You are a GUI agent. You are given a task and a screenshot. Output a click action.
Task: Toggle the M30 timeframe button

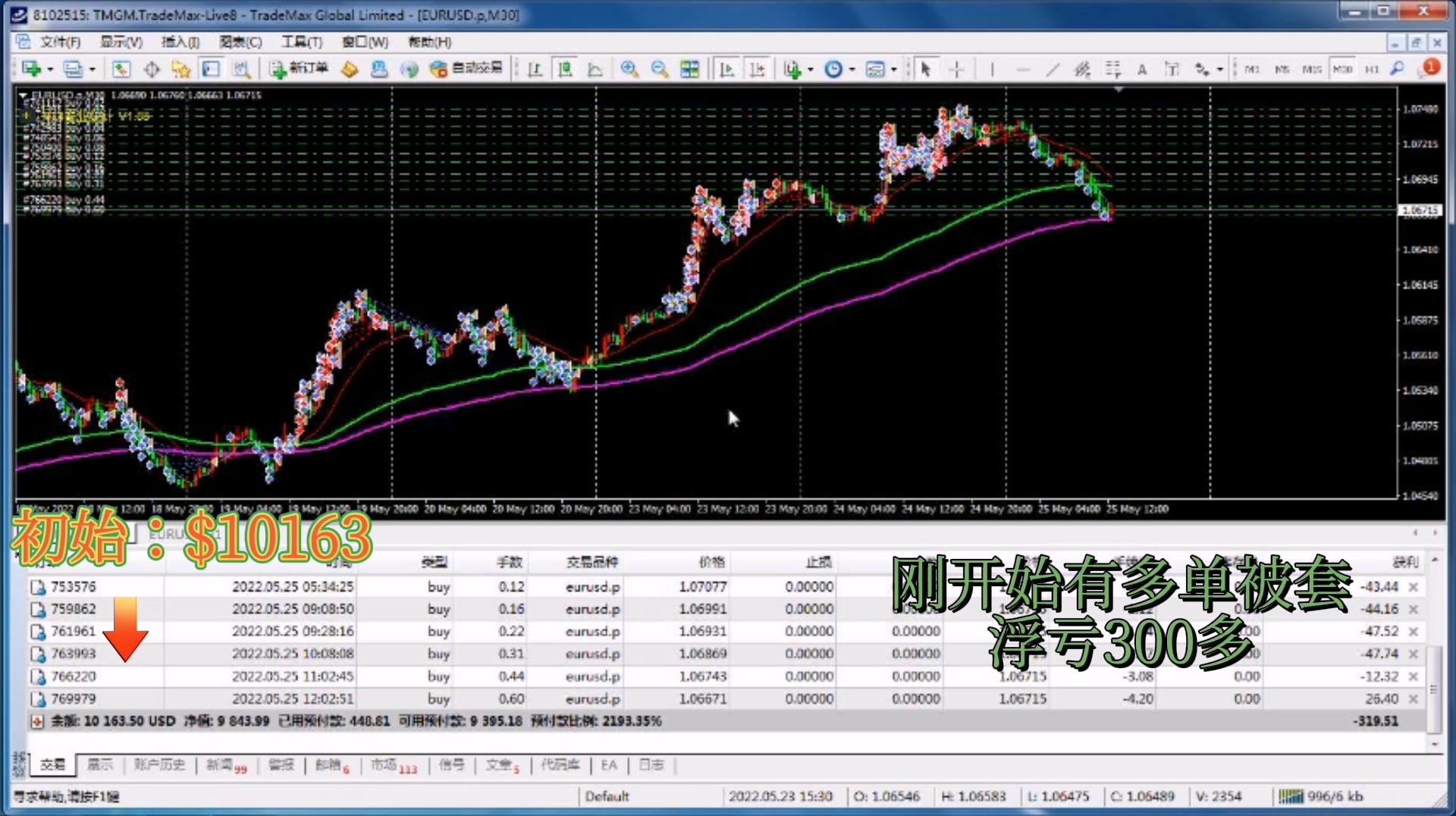1342,70
